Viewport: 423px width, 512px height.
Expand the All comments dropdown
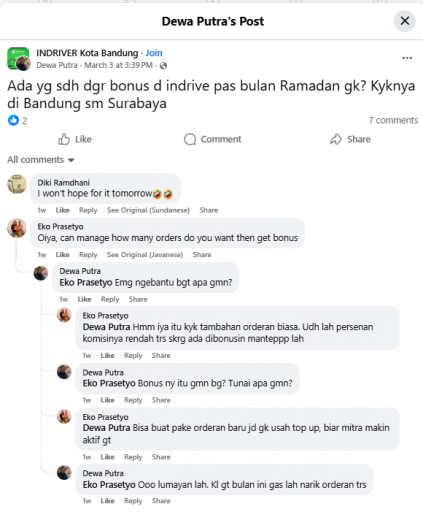tap(41, 160)
